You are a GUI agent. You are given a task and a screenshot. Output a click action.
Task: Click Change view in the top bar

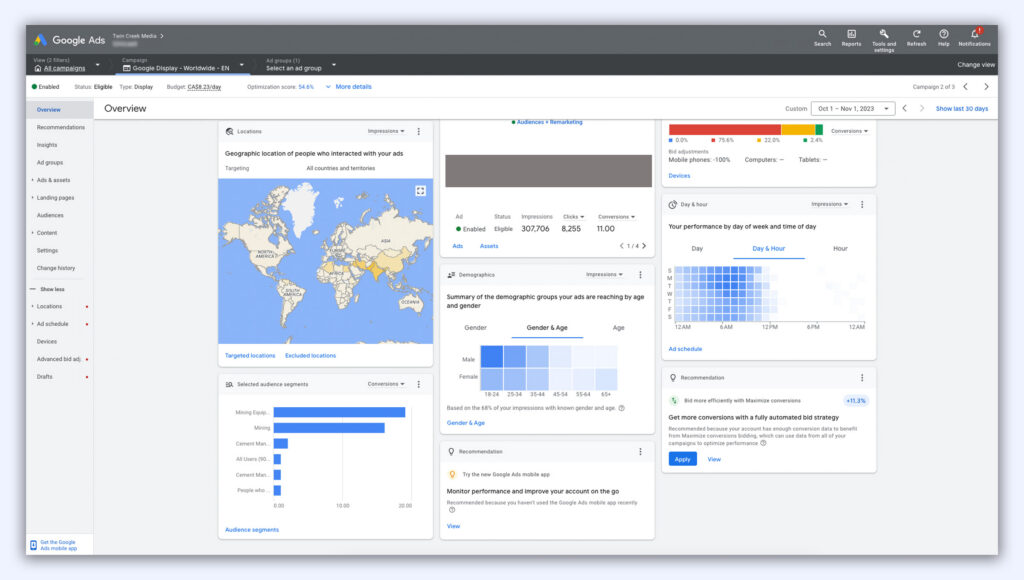click(976, 65)
